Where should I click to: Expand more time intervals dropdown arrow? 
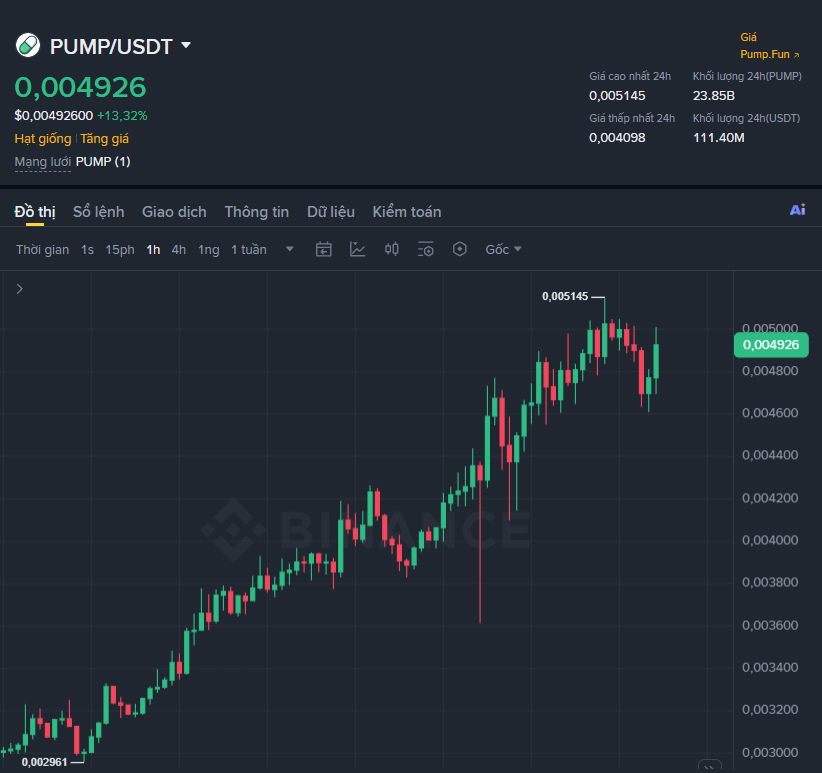coord(289,249)
